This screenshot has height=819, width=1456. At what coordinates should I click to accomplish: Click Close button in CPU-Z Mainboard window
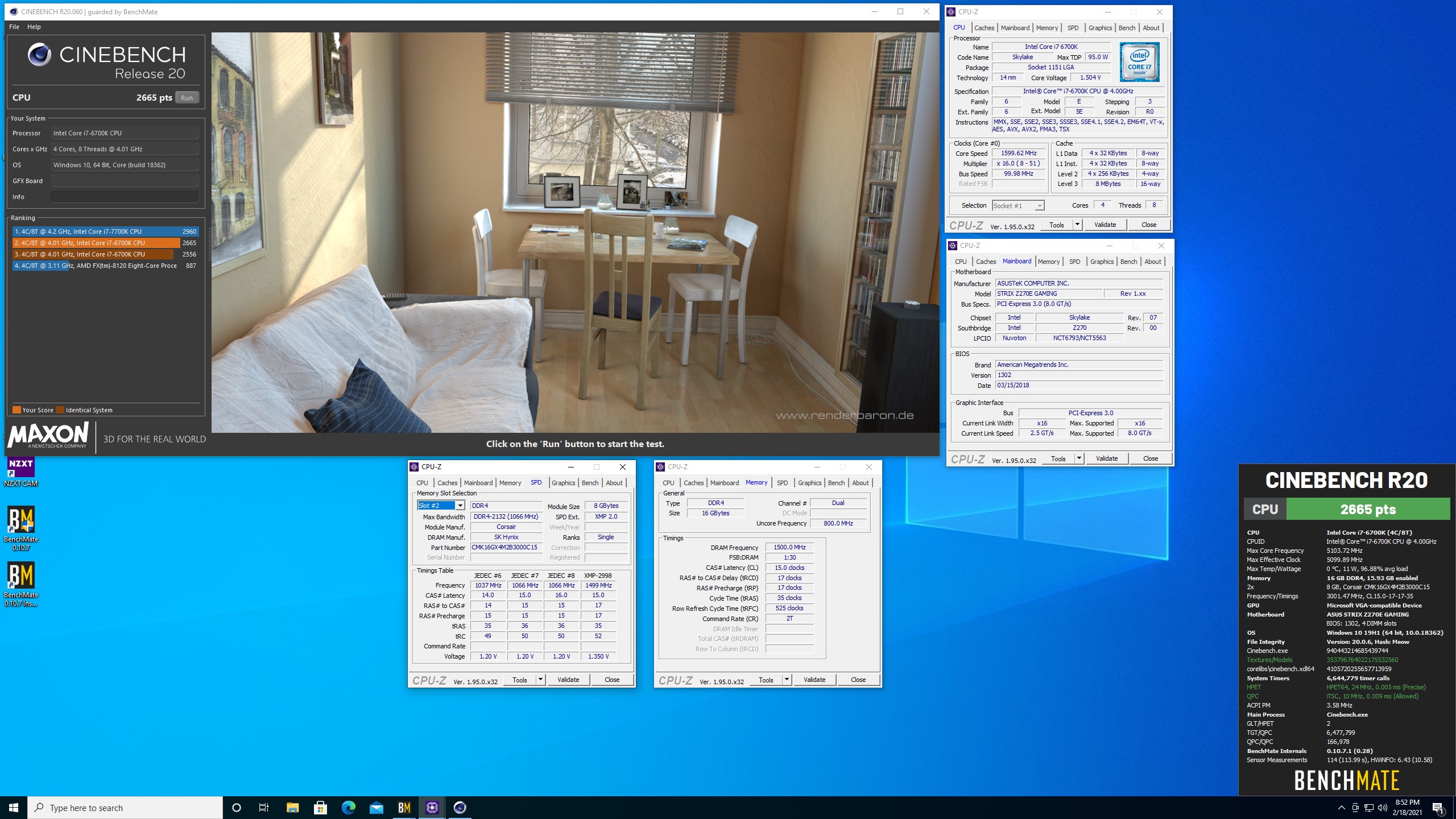pyautogui.click(x=1151, y=458)
